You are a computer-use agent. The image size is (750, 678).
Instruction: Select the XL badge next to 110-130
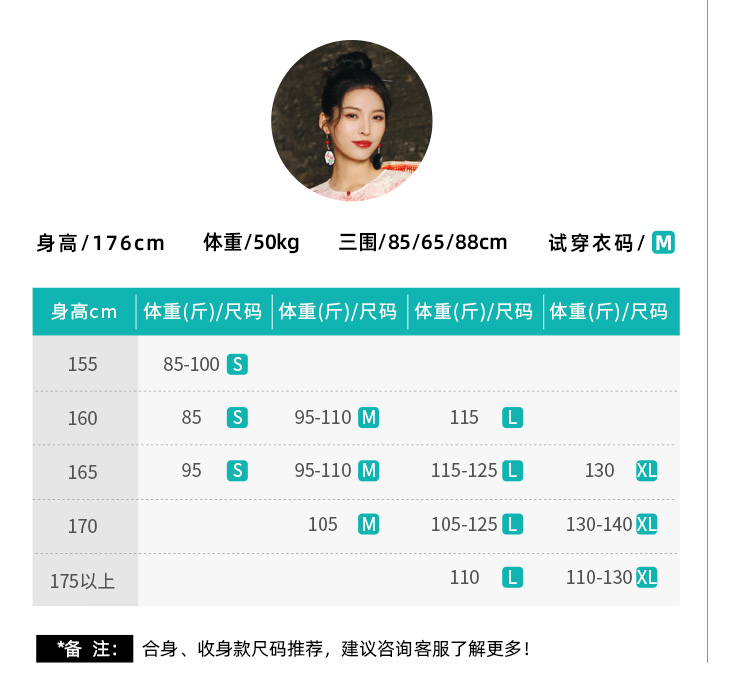click(647, 578)
